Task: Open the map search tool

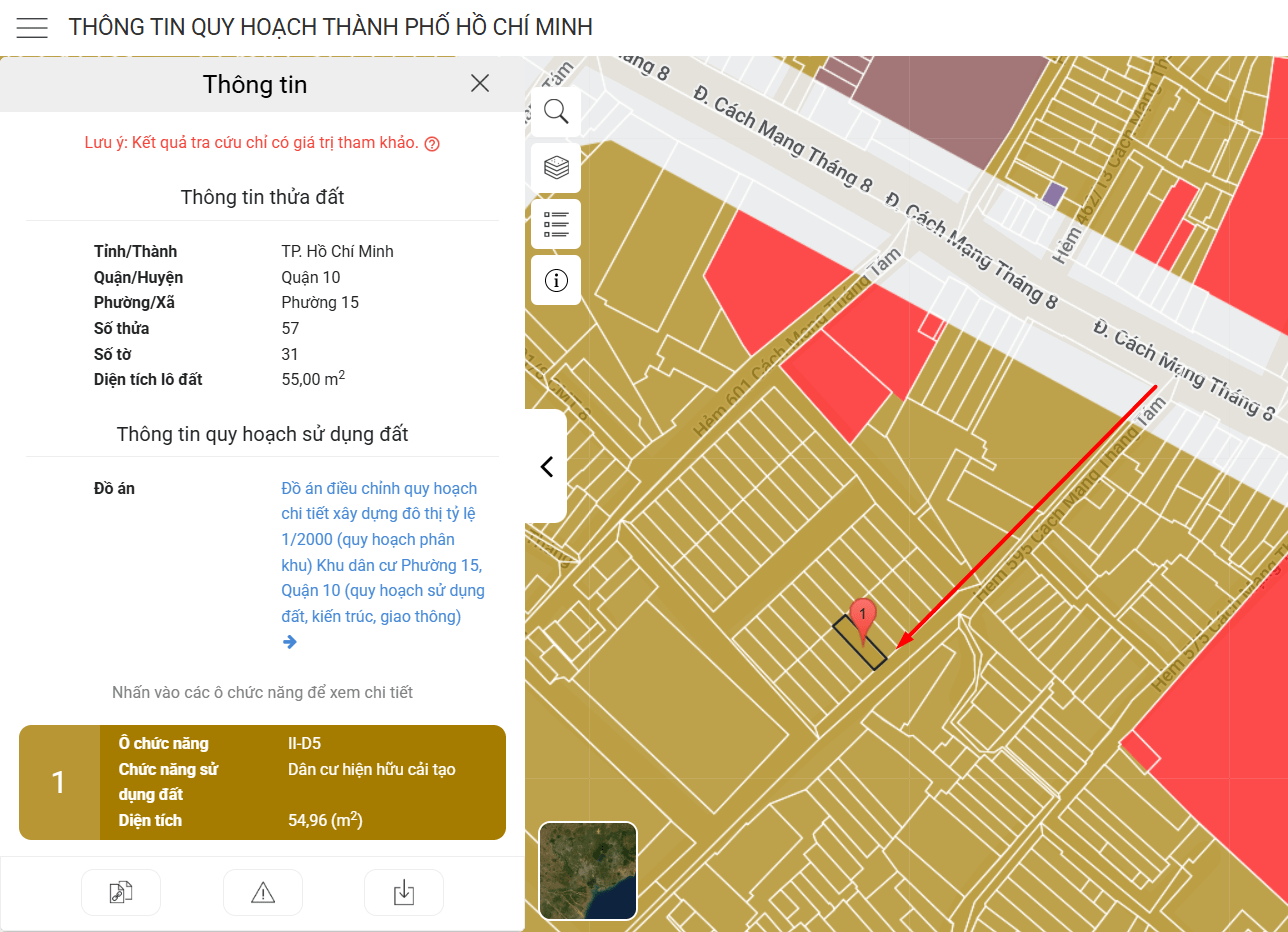Action: coord(556,111)
